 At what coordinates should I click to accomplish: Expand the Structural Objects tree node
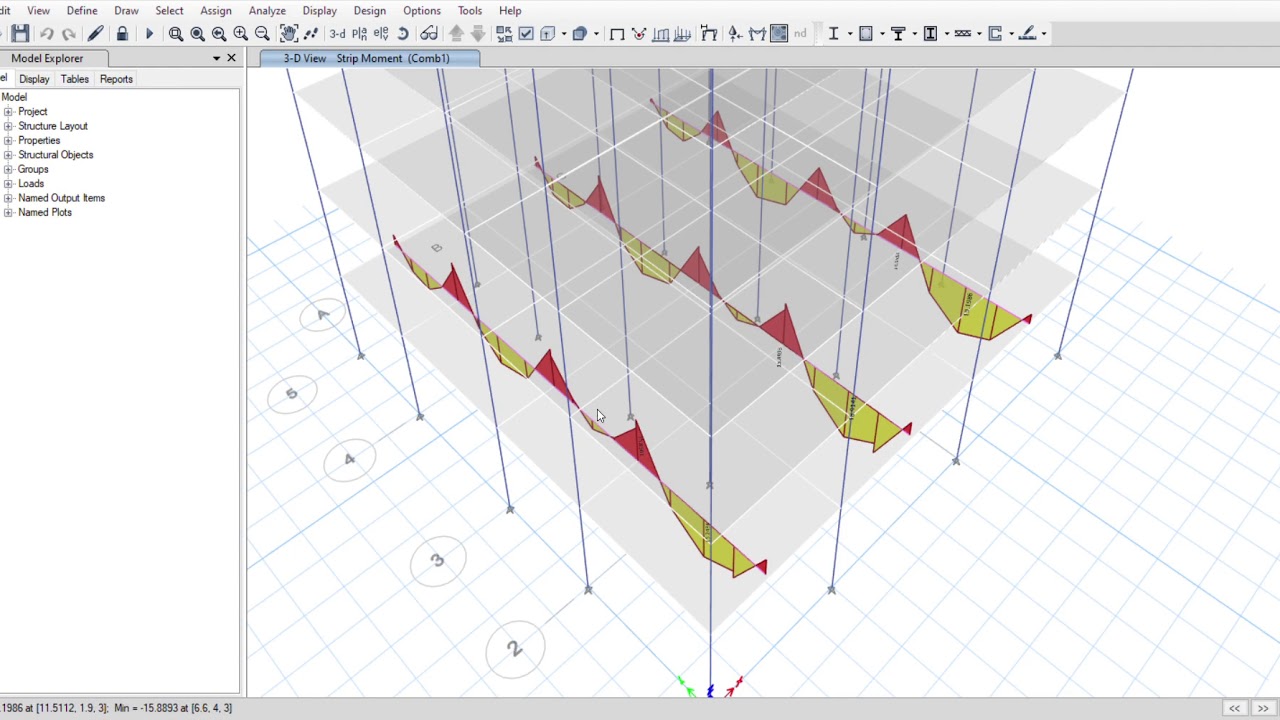[x=8, y=155]
